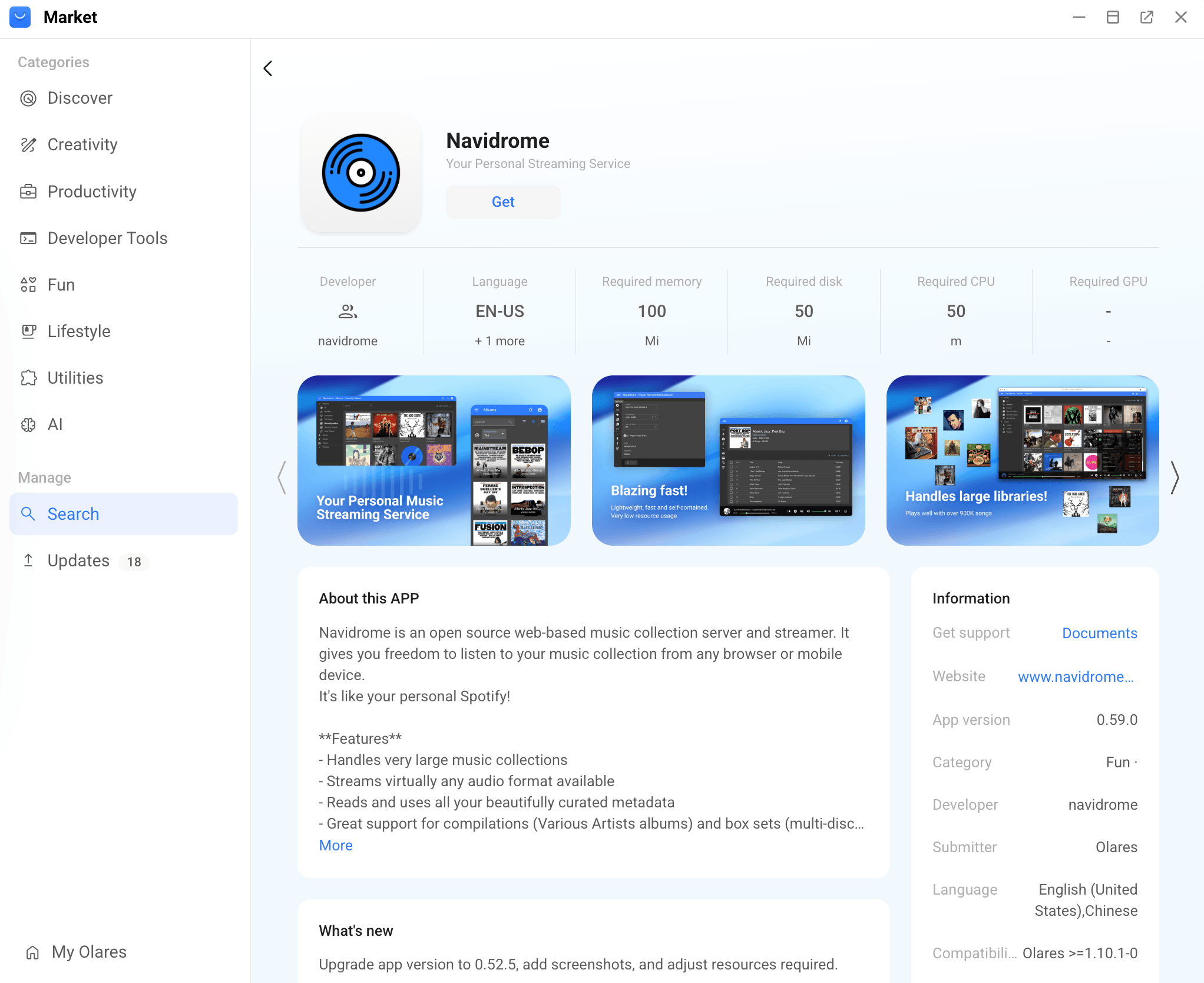Click the developer people icon
1204x983 pixels.
point(348,311)
